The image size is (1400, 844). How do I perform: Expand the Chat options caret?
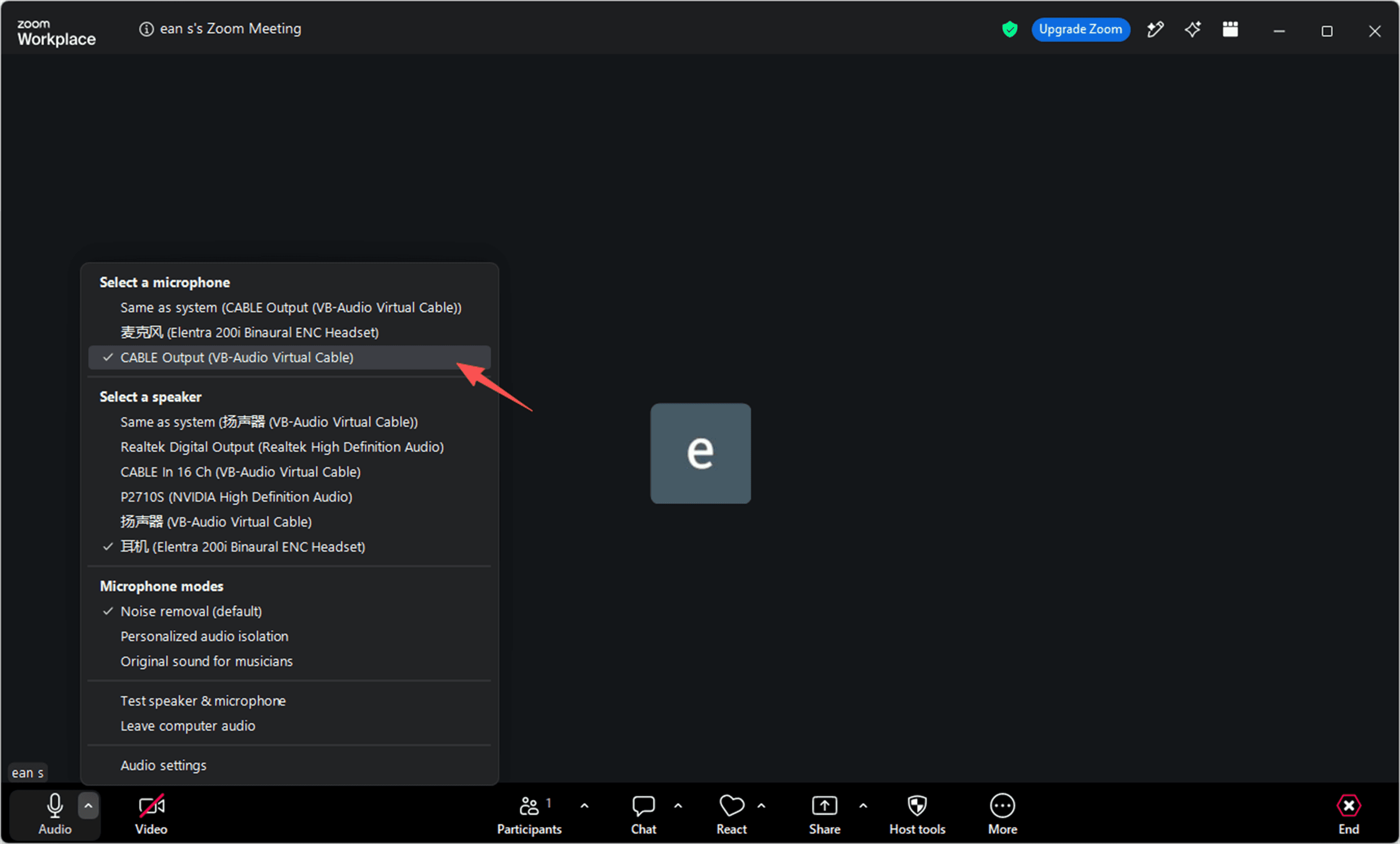(678, 805)
